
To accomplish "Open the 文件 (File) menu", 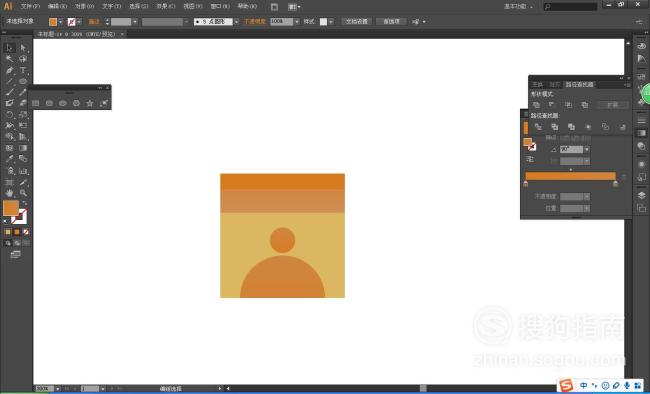I will point(30,7).
